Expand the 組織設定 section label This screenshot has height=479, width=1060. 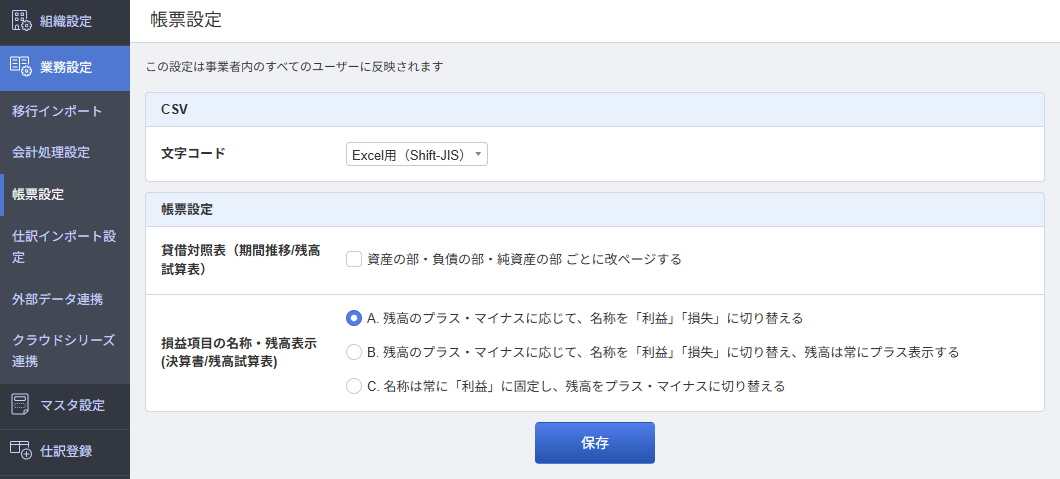tap(66, 21)
